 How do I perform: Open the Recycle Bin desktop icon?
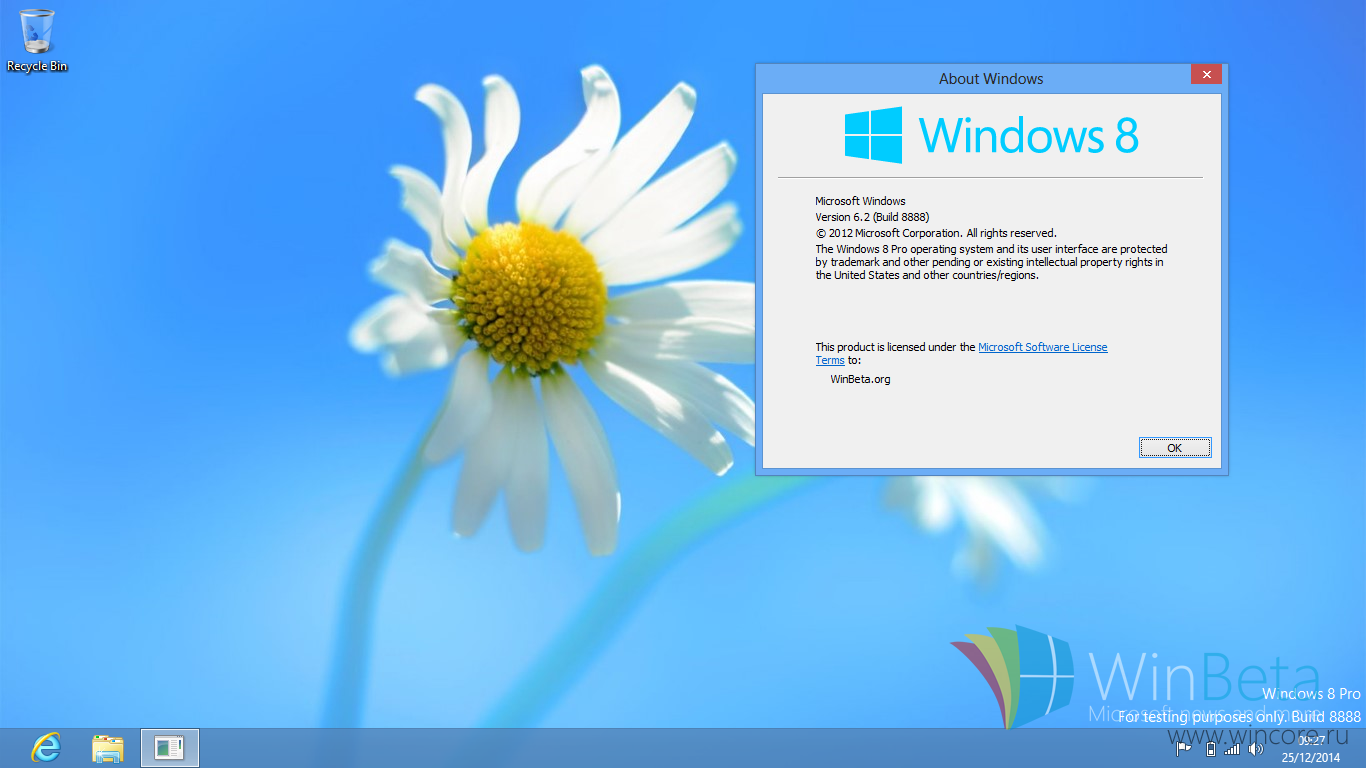pyautogui.click(x=37, y=40)
